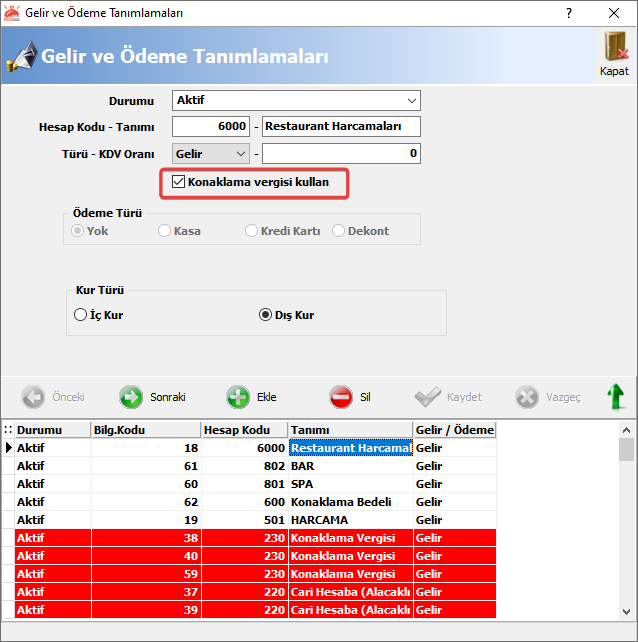Click the KDV Oranı field showing 0

342,154
